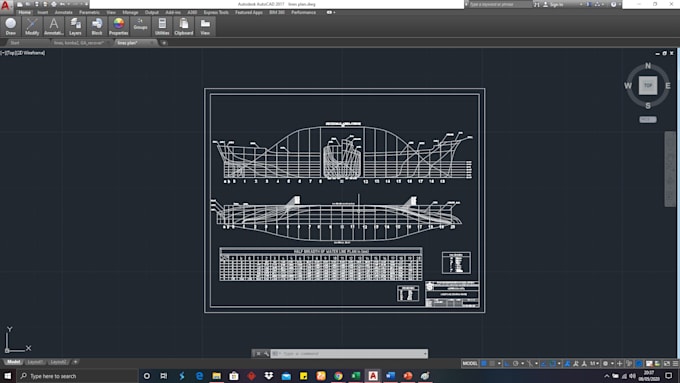Expand the Block ribbon panel
680x383 pixels.
click(x=97, y=26)
